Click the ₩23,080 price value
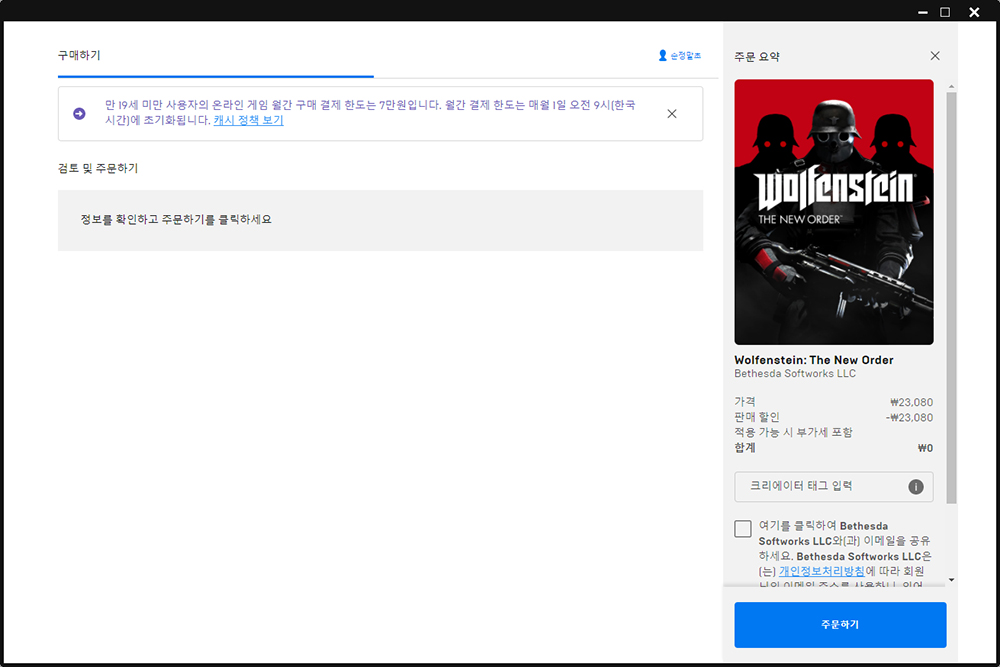The image size is (1000, 667). click(x=911, y=402)
